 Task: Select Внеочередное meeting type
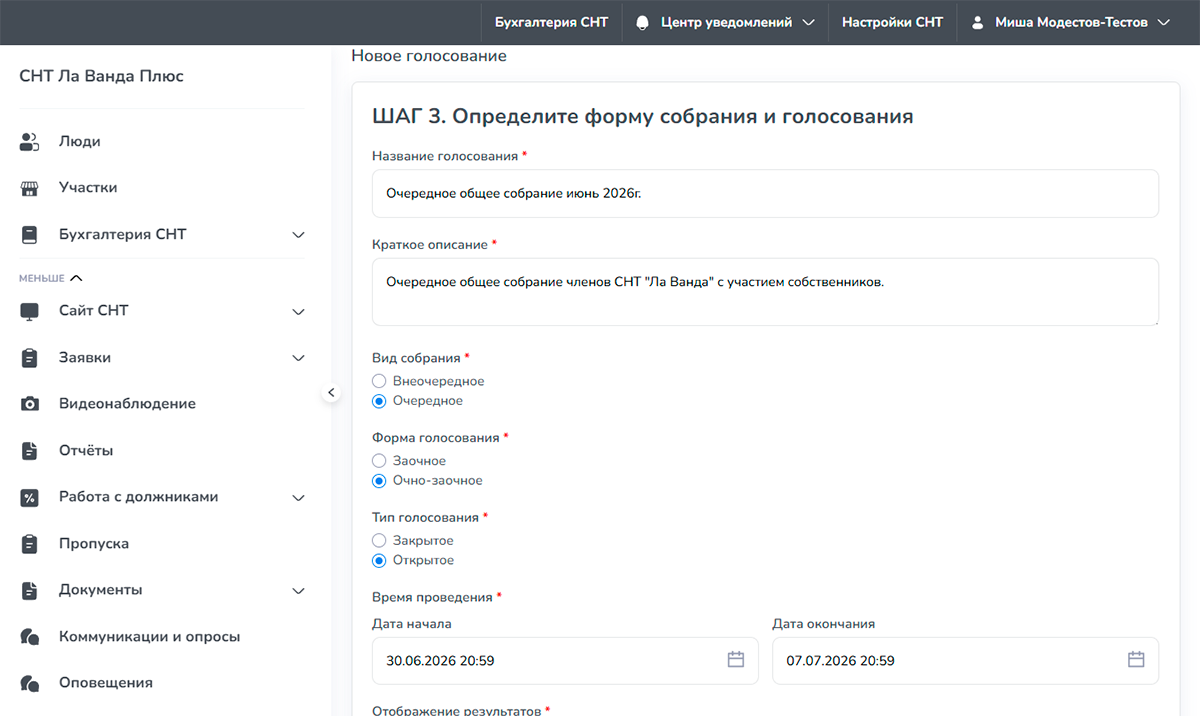tap(378, 381)
